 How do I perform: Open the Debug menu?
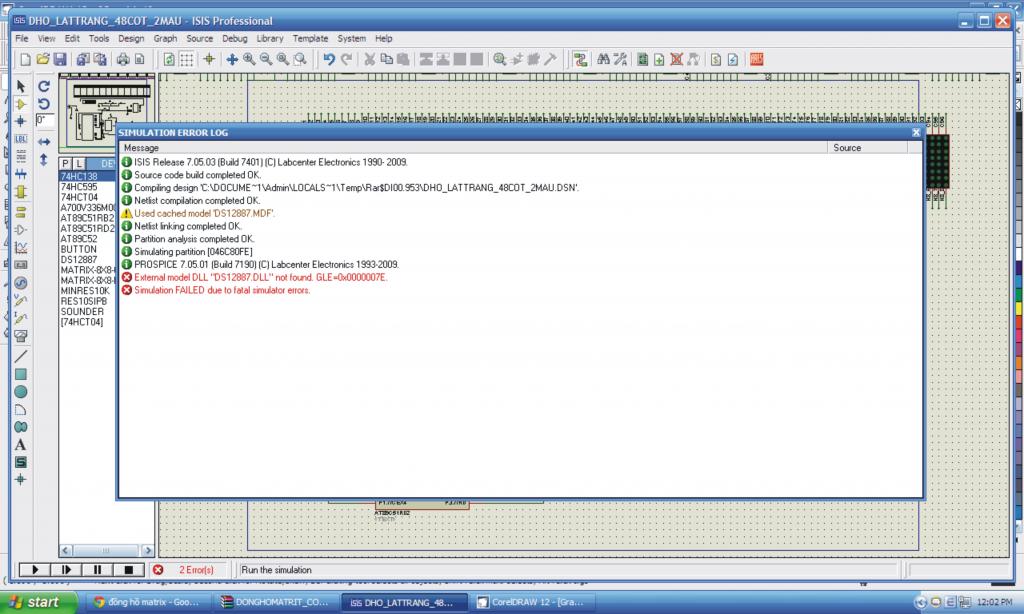click(x=235, y=38)
